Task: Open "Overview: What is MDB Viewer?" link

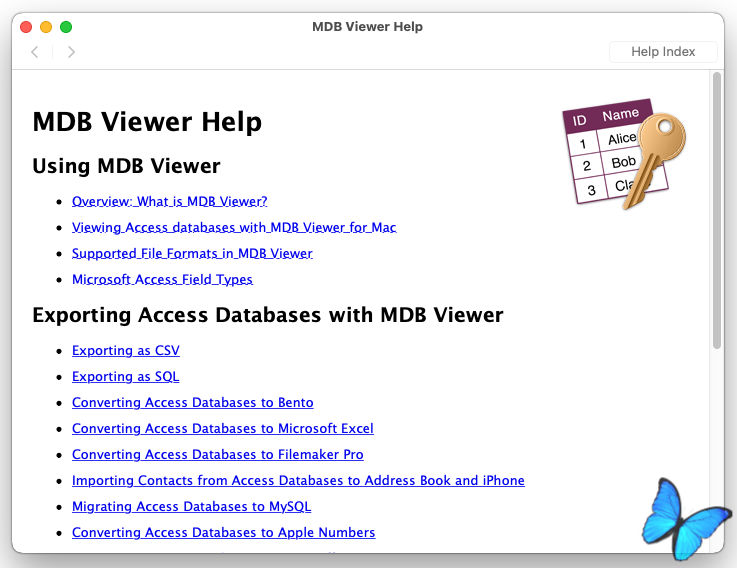Action: point(170,201)
